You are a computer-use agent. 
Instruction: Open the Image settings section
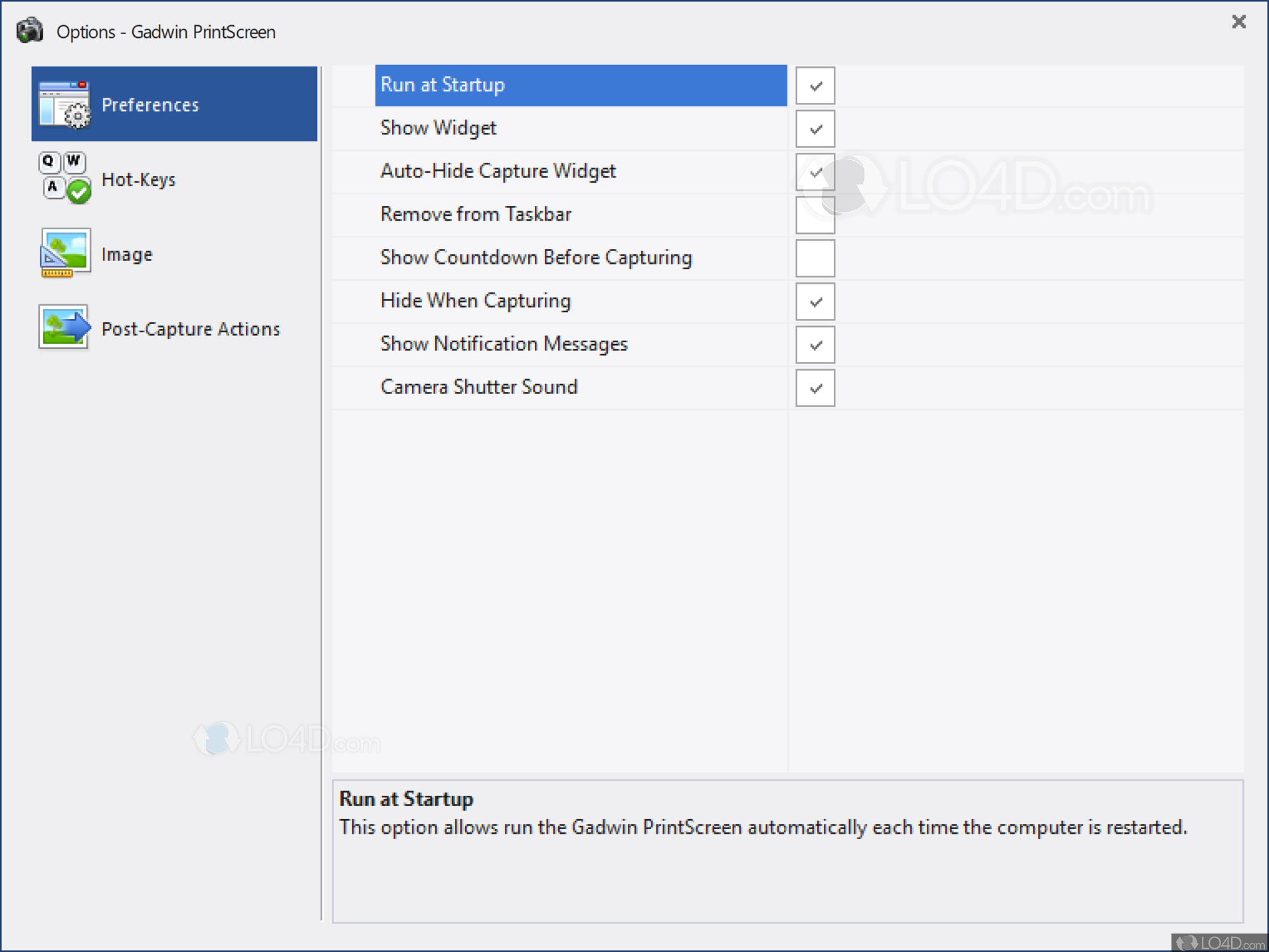pyautogui.click(x=174, y=254)
